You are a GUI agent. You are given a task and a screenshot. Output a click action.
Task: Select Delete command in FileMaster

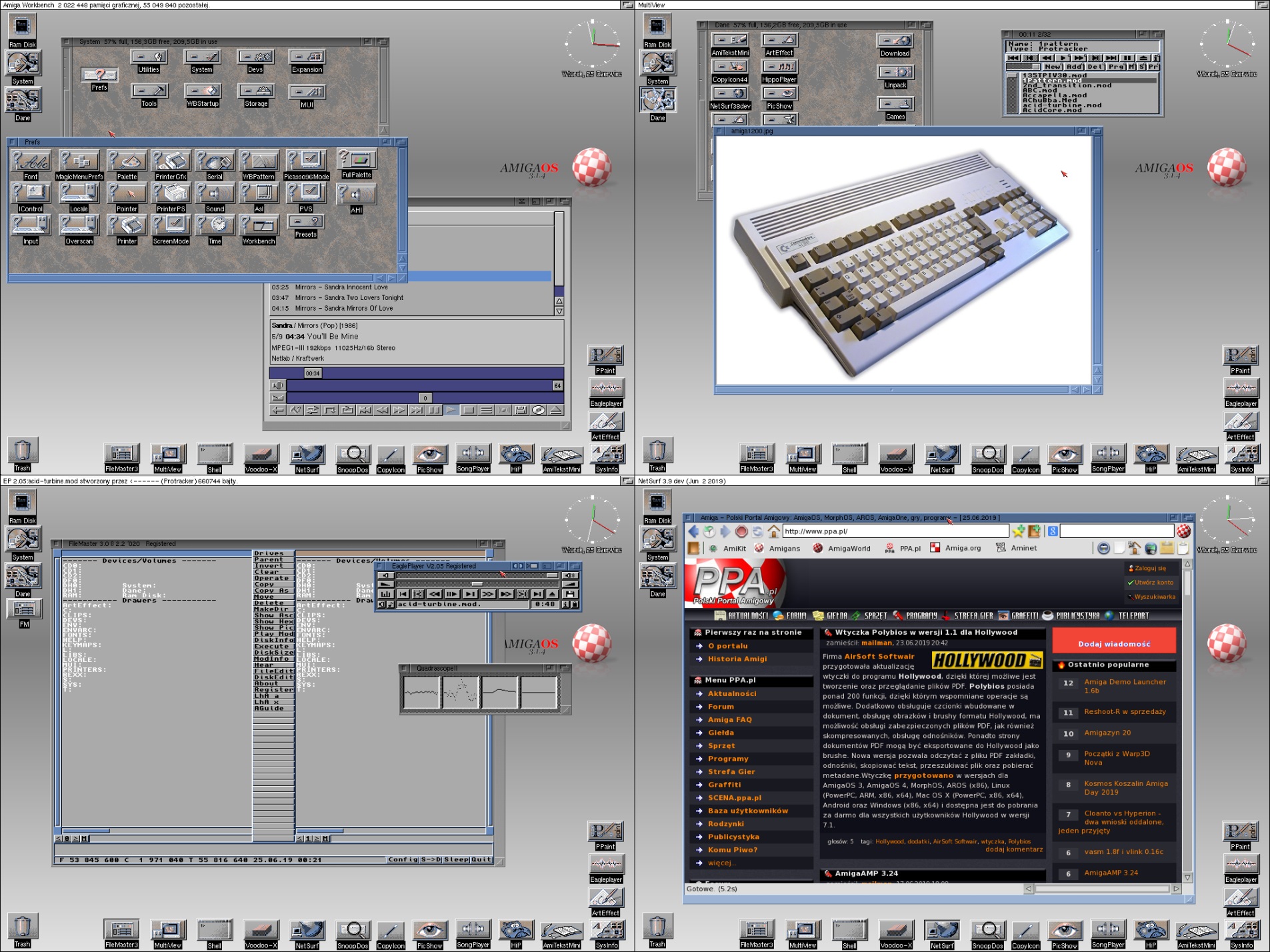click(273, 603)
